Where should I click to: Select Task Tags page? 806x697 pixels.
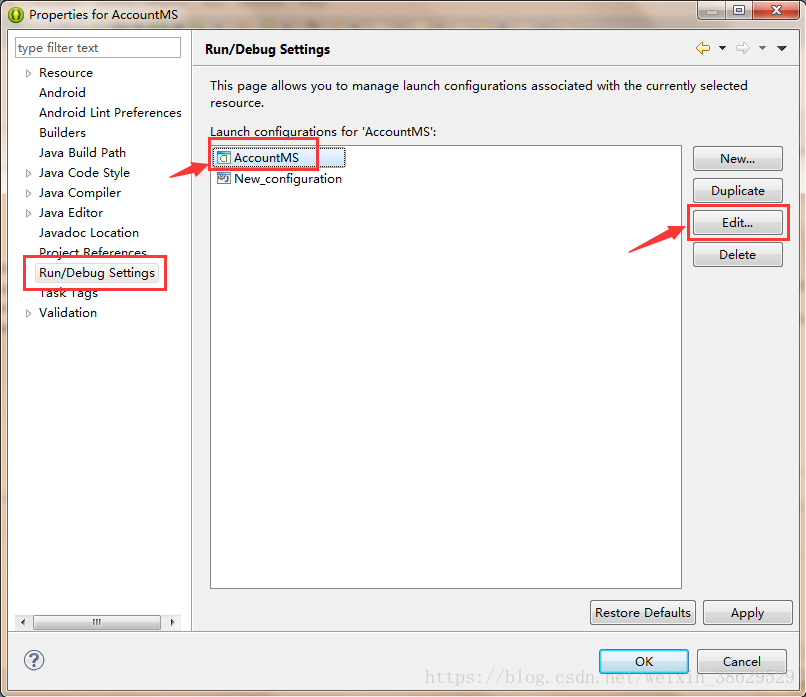[68, 293]
